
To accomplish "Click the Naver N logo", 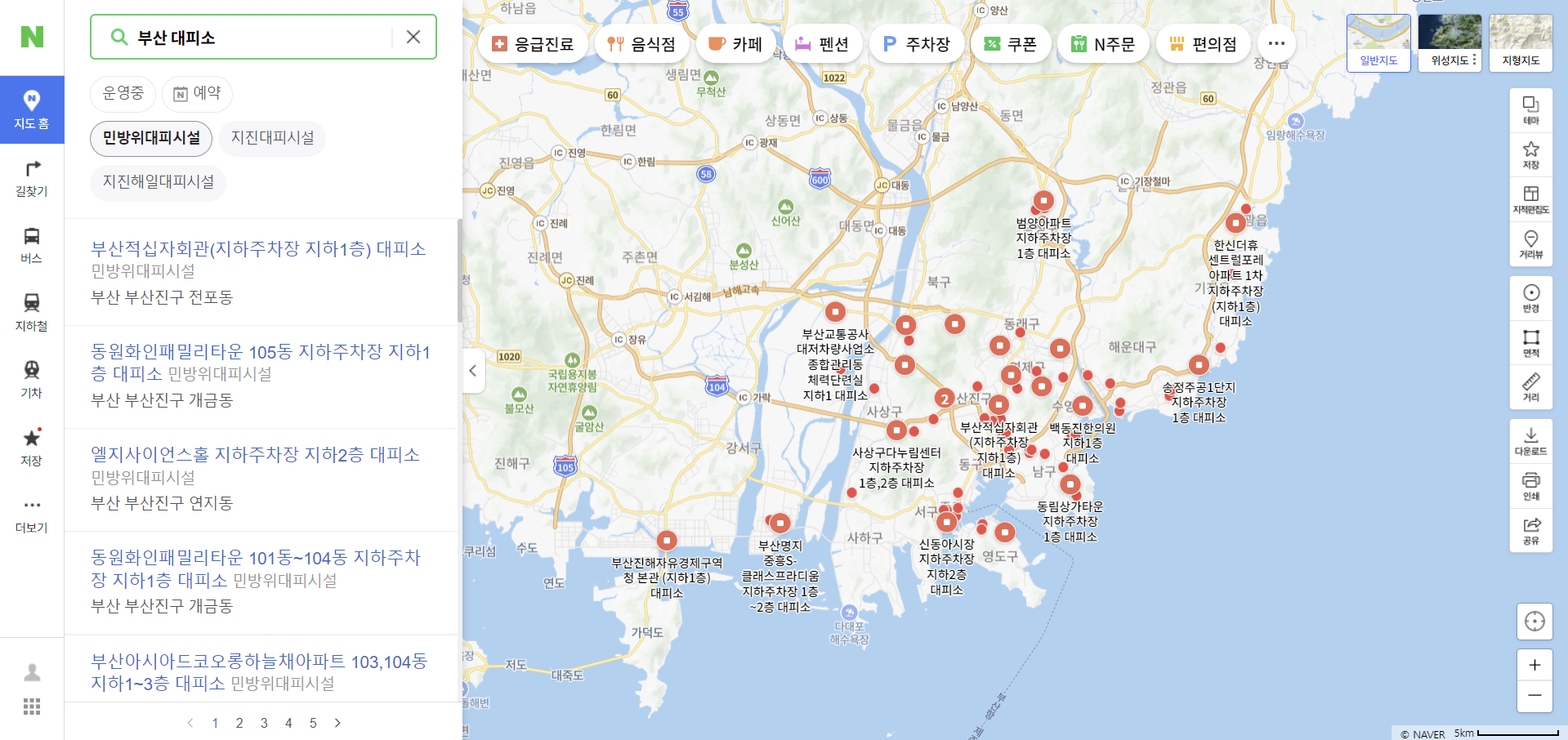I will pos(32,37).
